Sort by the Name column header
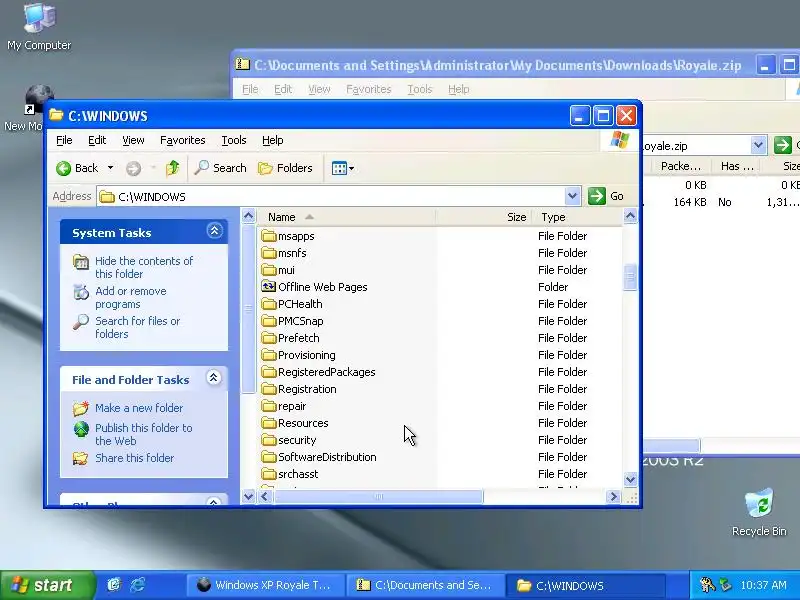 pos(346,217)
